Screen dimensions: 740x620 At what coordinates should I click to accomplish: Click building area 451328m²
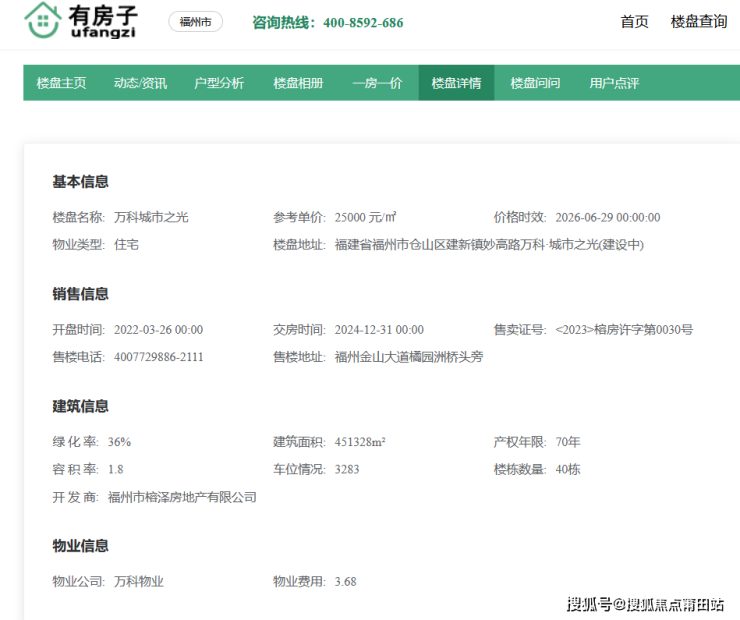(360, 442)
